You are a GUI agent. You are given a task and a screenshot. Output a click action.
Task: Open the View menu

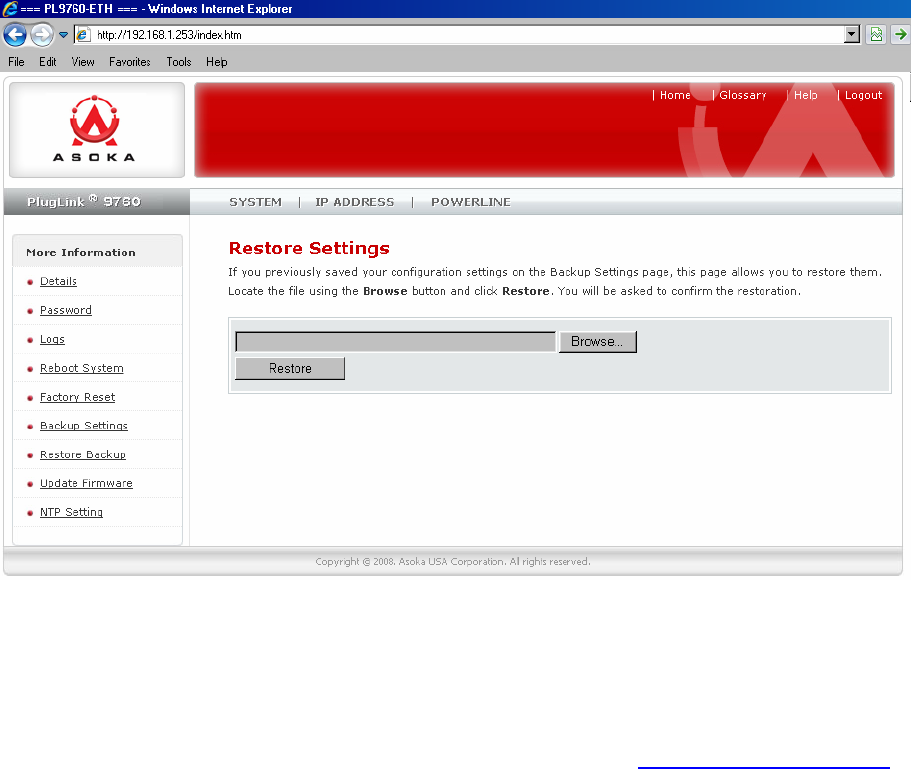[83, 62]
